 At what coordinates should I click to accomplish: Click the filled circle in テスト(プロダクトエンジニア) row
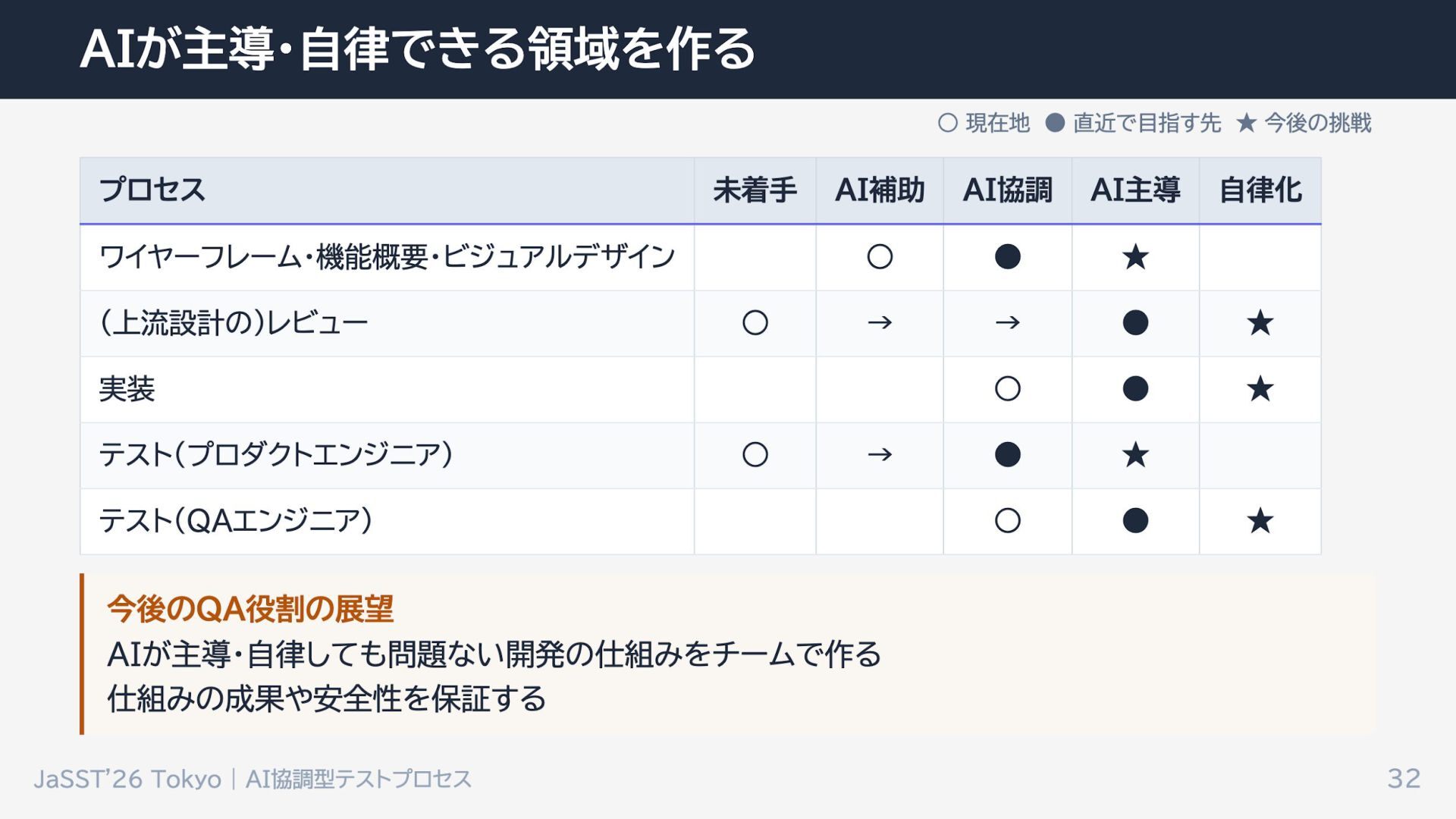pyautogui.click(x=1007, y=455)
